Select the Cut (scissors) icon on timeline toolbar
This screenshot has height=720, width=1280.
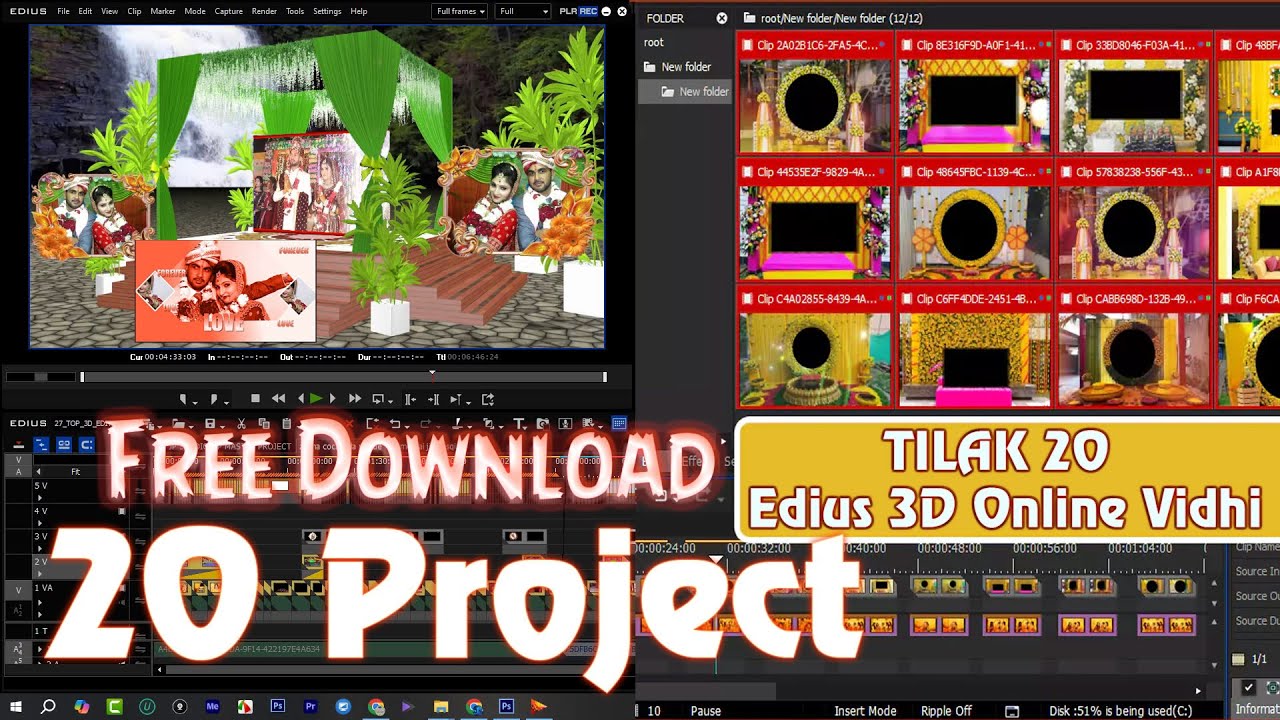243,421
